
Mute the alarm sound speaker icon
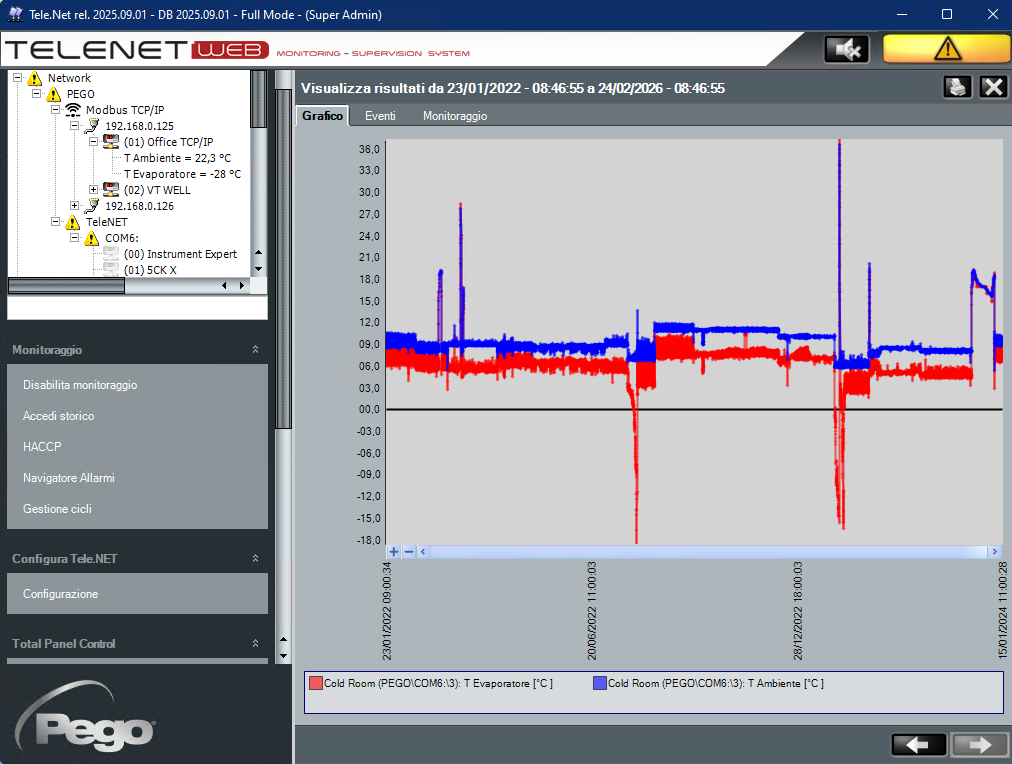coord(846,48)
